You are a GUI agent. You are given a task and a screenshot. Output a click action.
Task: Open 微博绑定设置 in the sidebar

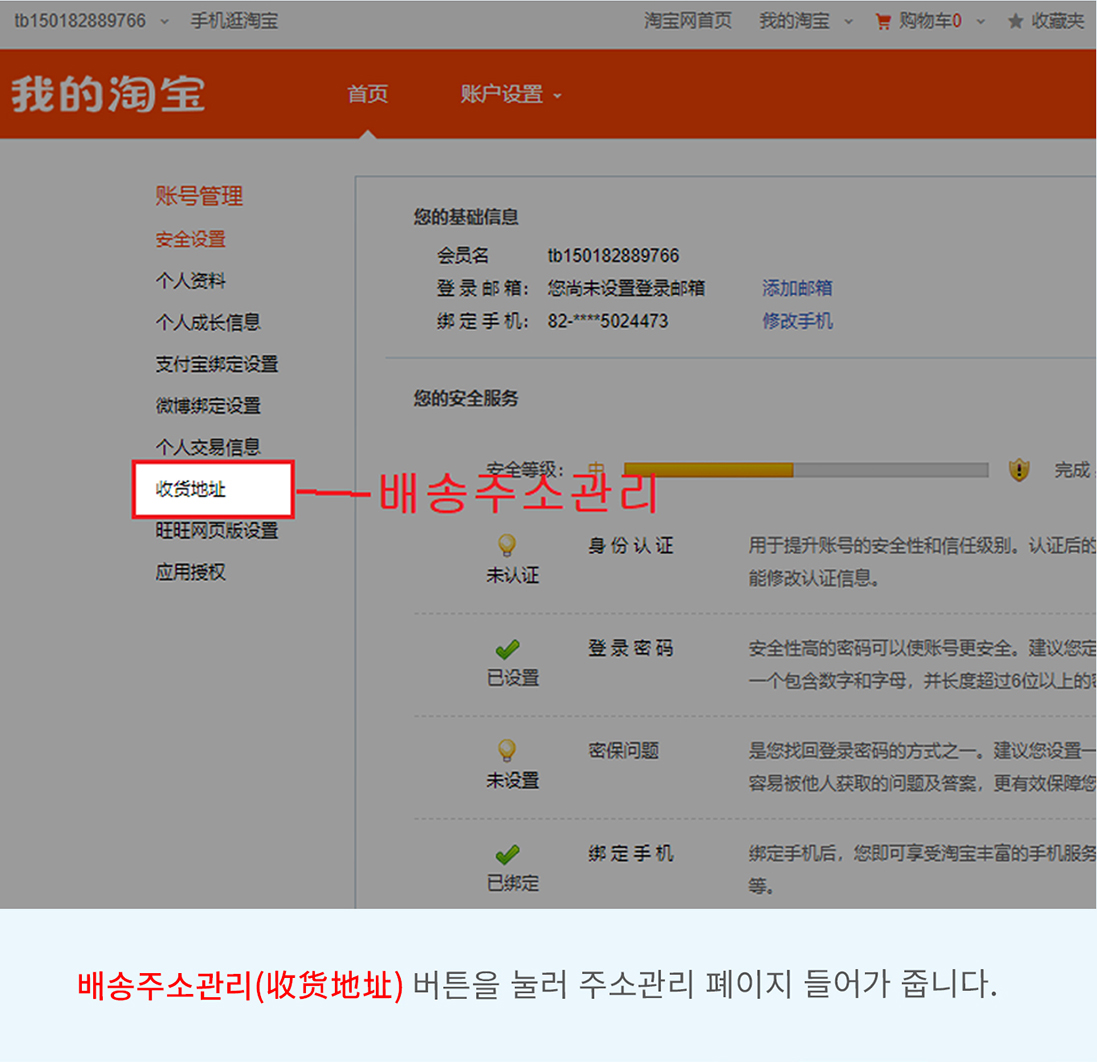coord(208,405)
